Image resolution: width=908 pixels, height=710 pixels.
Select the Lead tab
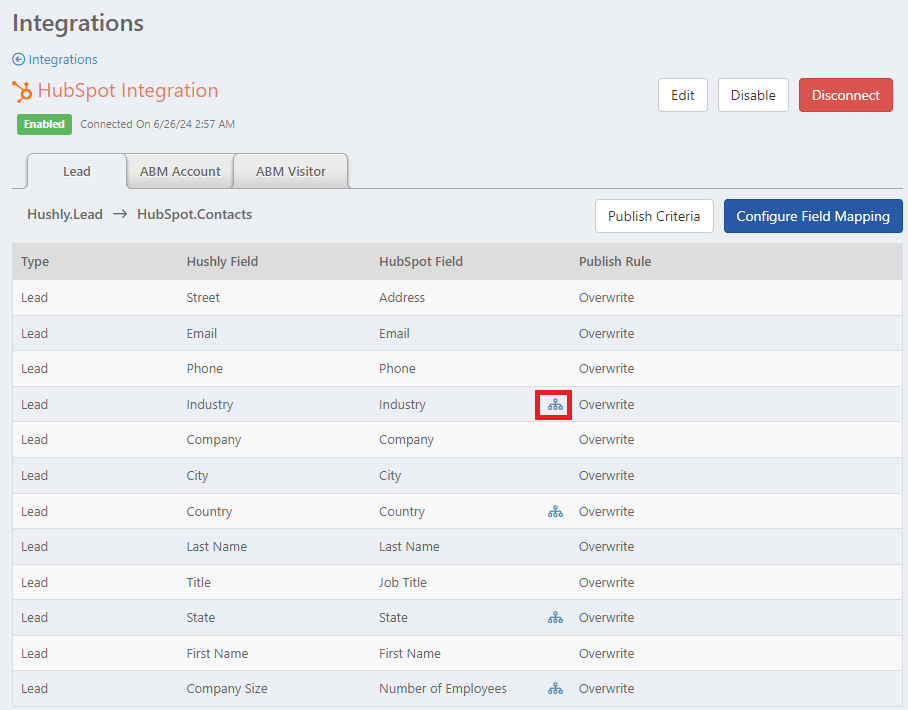coord(77,171)
